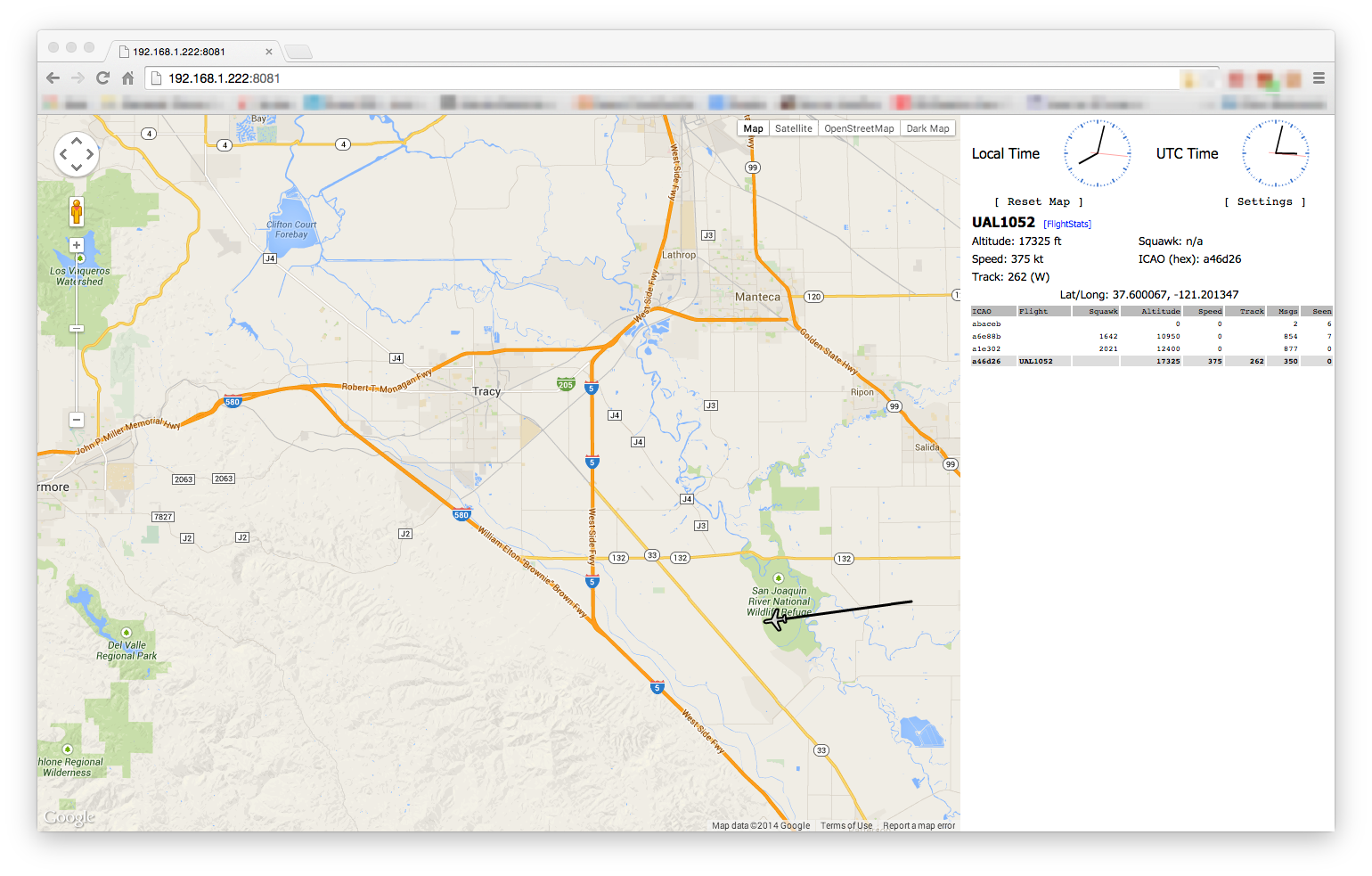This screenshot has width=1372, height=876.
Task: Click the Local Time analog clock
Action: [x=1098, y=153]
